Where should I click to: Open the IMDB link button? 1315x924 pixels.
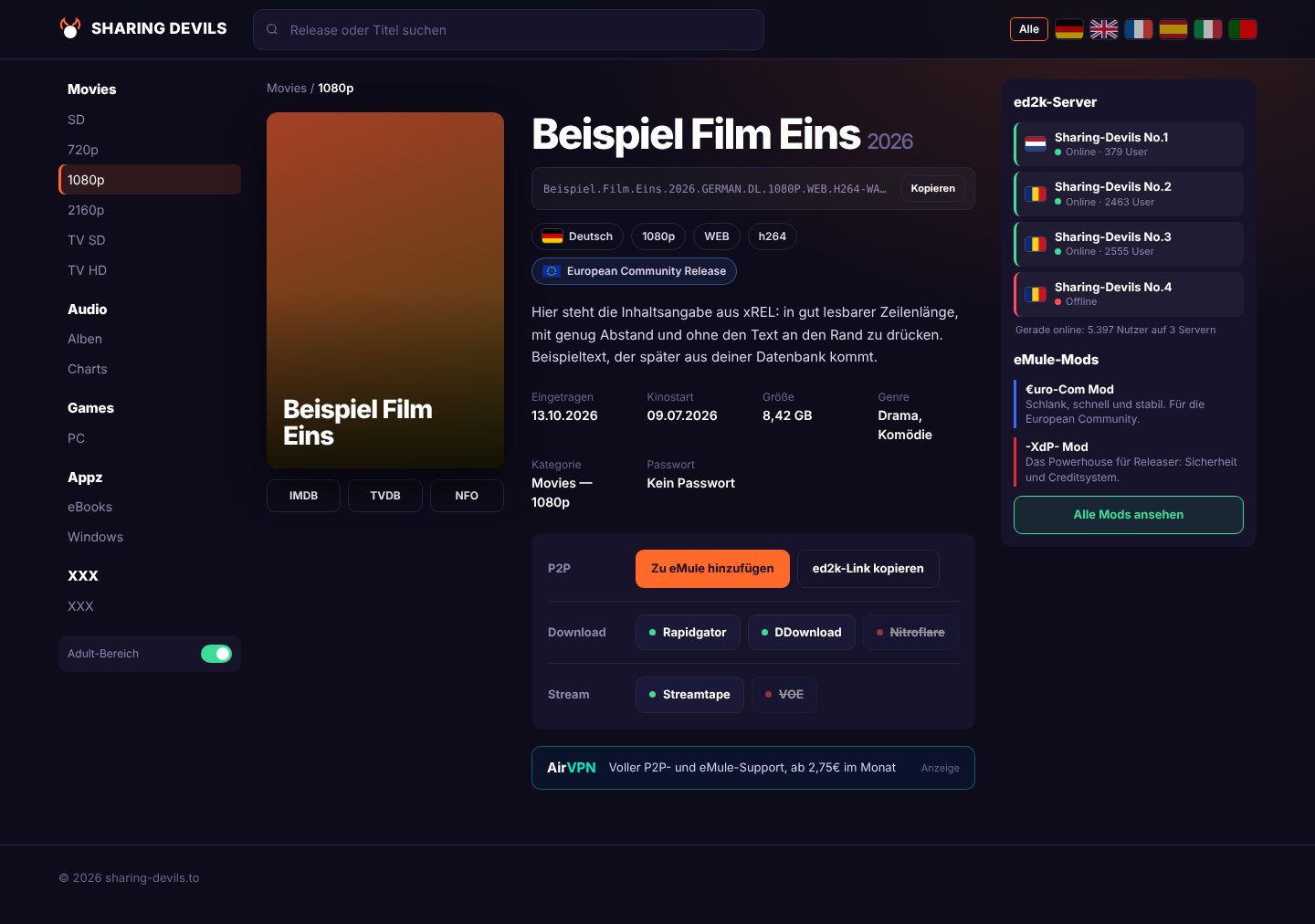tap(304, 496)
